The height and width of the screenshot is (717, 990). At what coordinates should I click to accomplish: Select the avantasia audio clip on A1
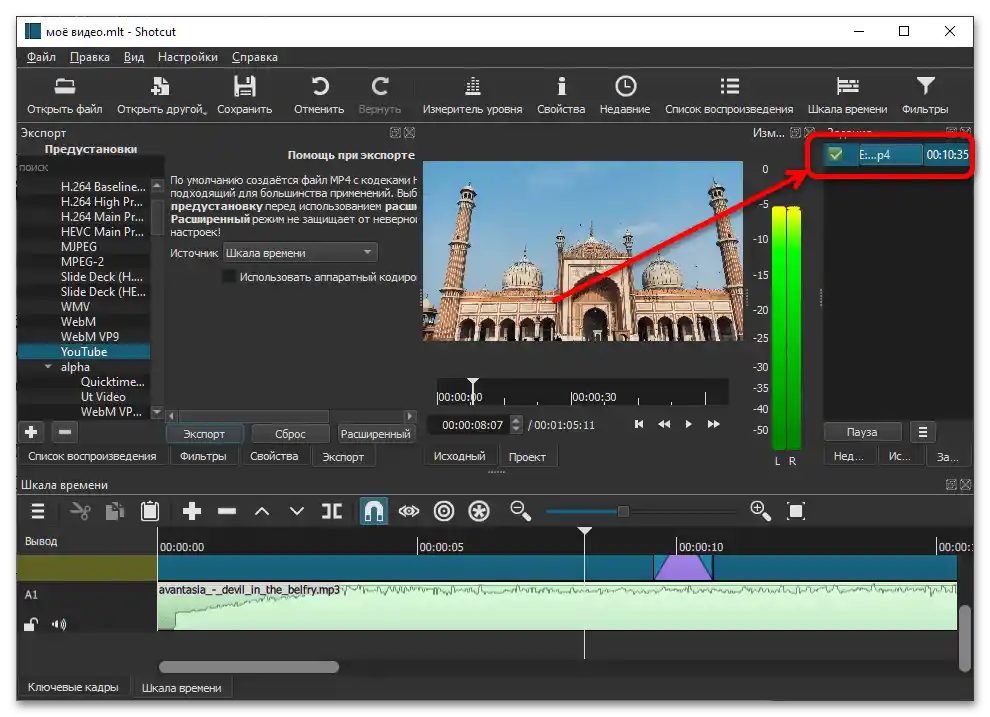(558, 607)
